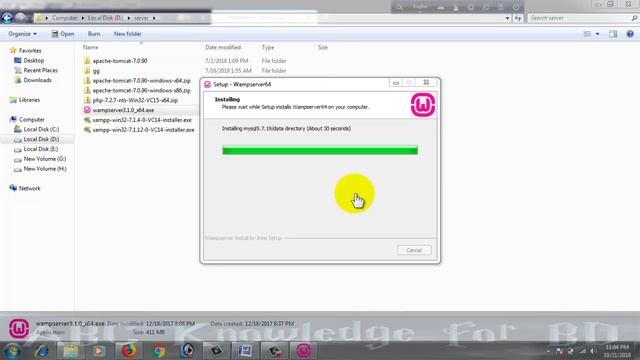Viewport: 640px width, 360px height.
Task: Open the Organize dropdown menu
Action: point(22,34)
